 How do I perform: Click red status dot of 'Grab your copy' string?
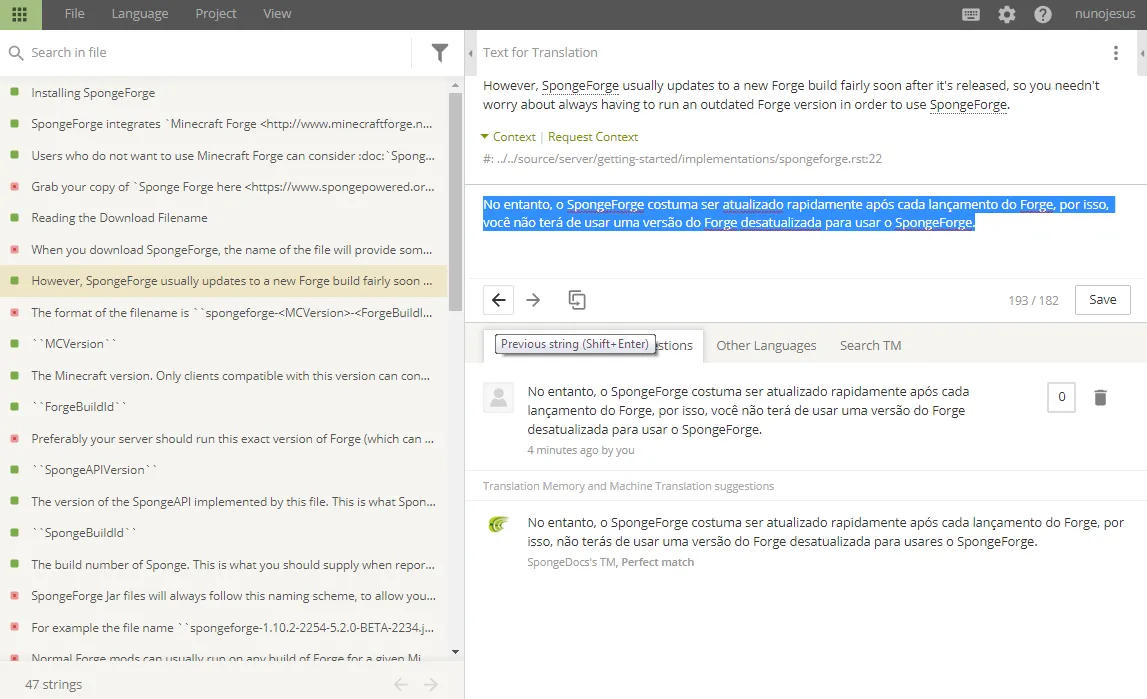(x=14, y=186)
